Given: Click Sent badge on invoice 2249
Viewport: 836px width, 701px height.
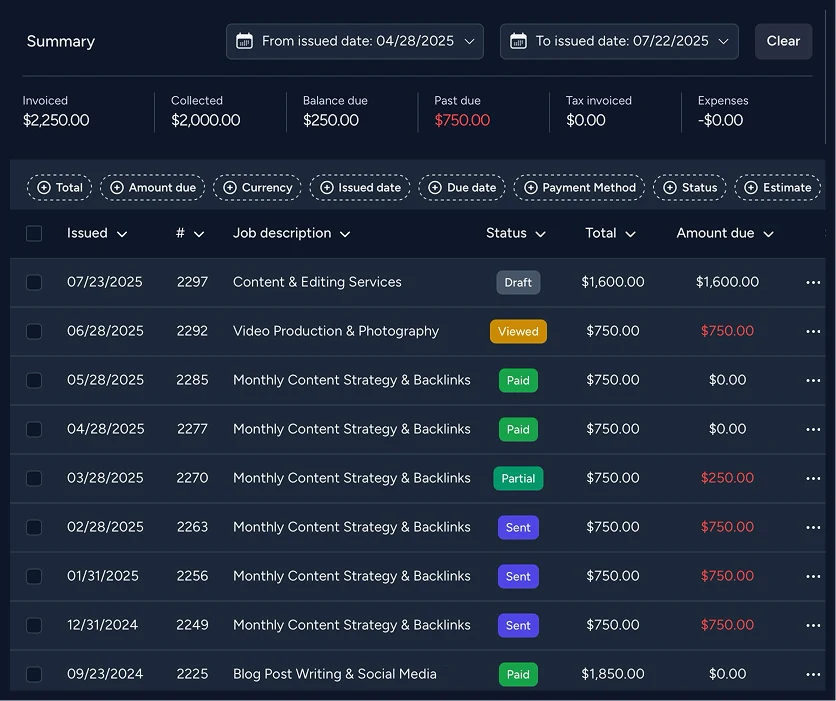Looking at the screenshot, I should tap(518, 626).
